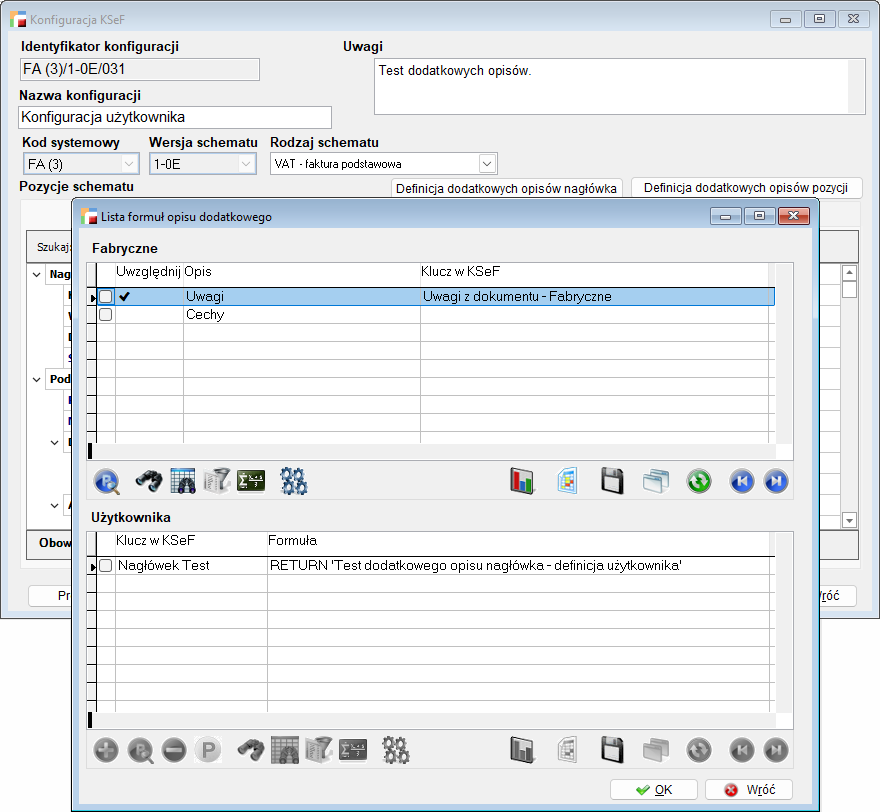
Task: Select the Nagłówek Test row checkbox
Action: click(106, 566)
